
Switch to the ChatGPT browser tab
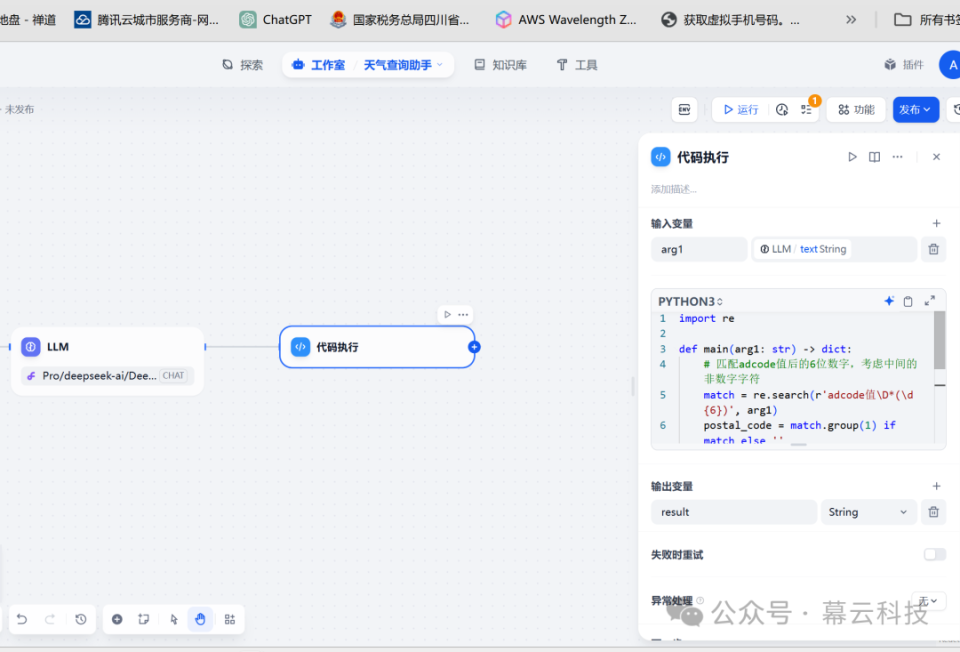tap(274, 18)
